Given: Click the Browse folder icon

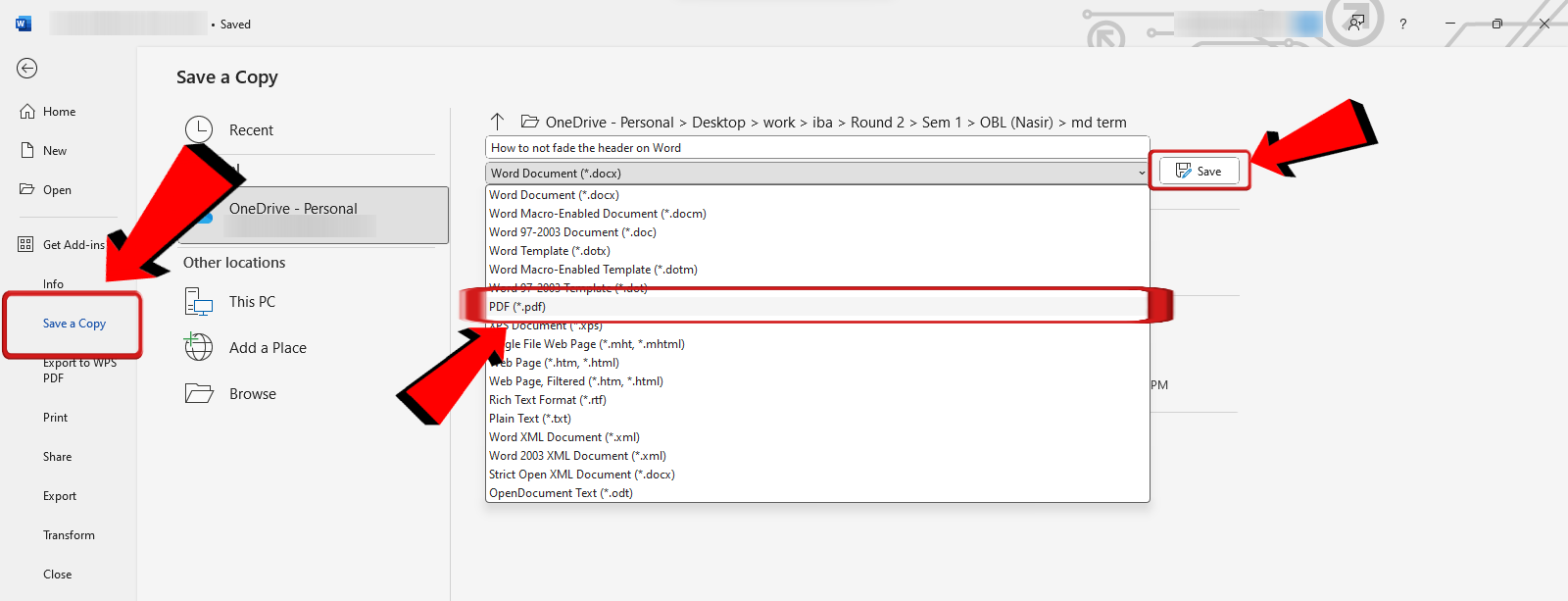Looking at the screenshot, I should [199, 393].
